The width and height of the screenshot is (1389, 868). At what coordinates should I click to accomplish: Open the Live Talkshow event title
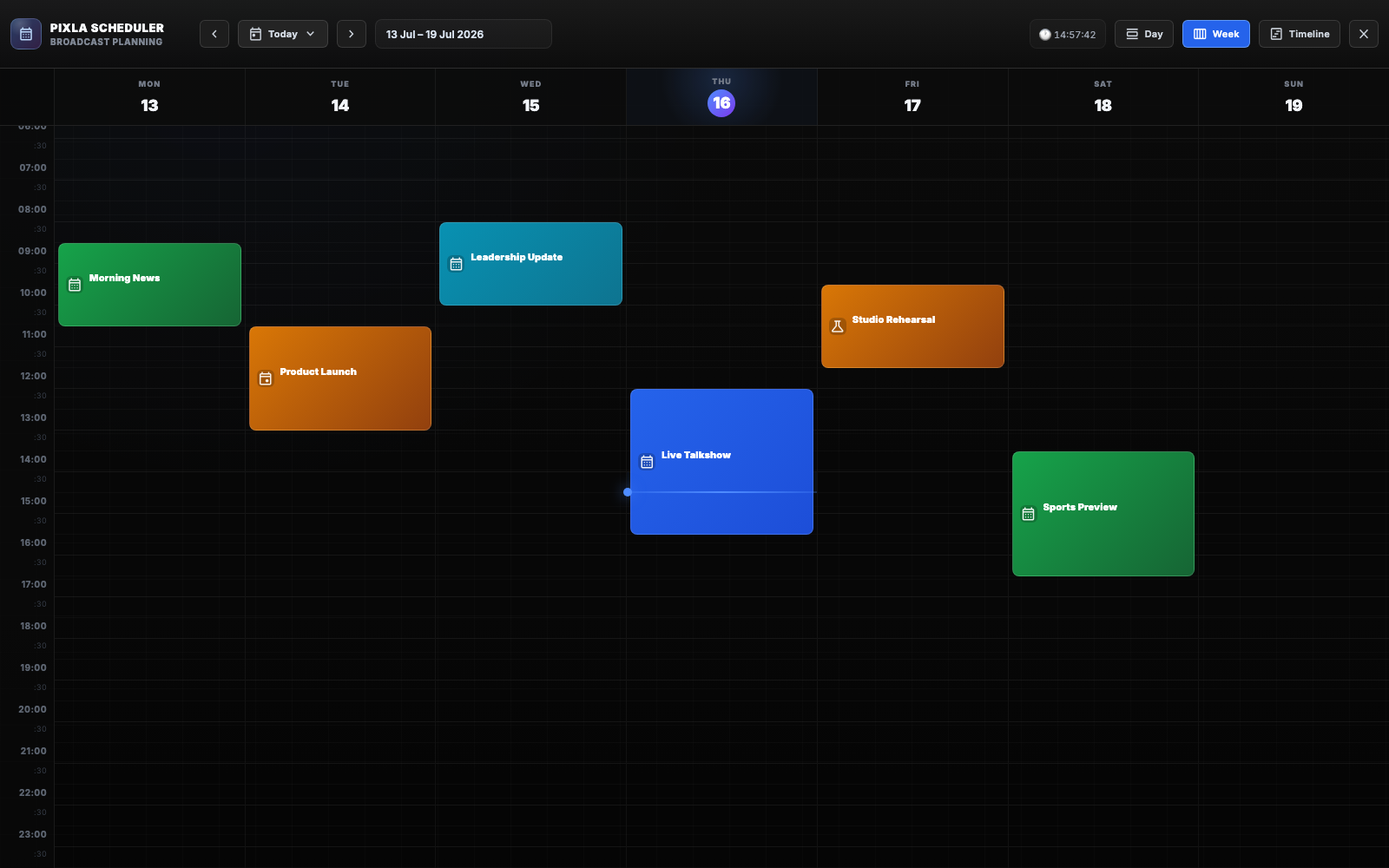(x=696, y=455)
